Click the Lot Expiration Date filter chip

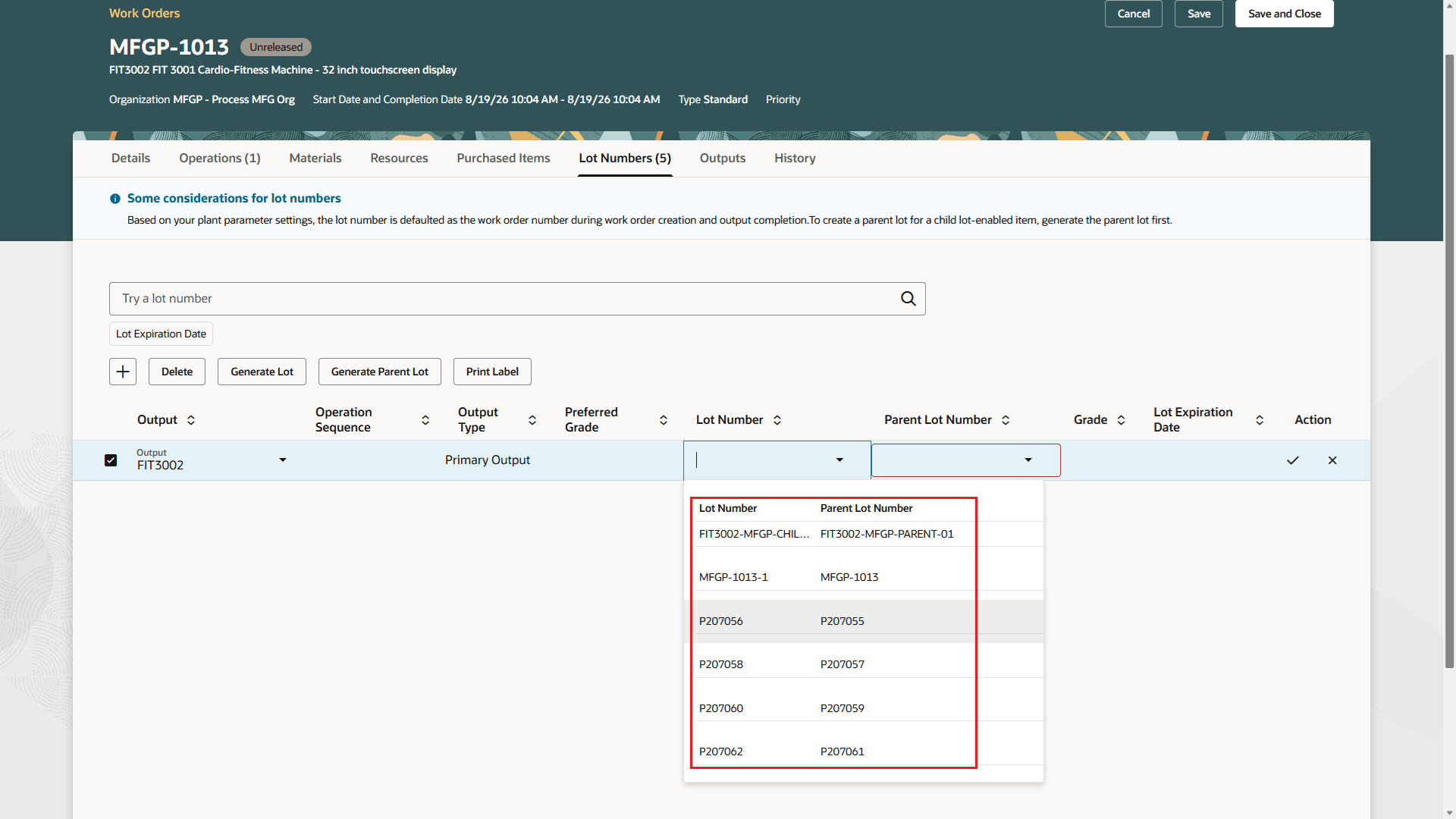click(x=161, y=334)
